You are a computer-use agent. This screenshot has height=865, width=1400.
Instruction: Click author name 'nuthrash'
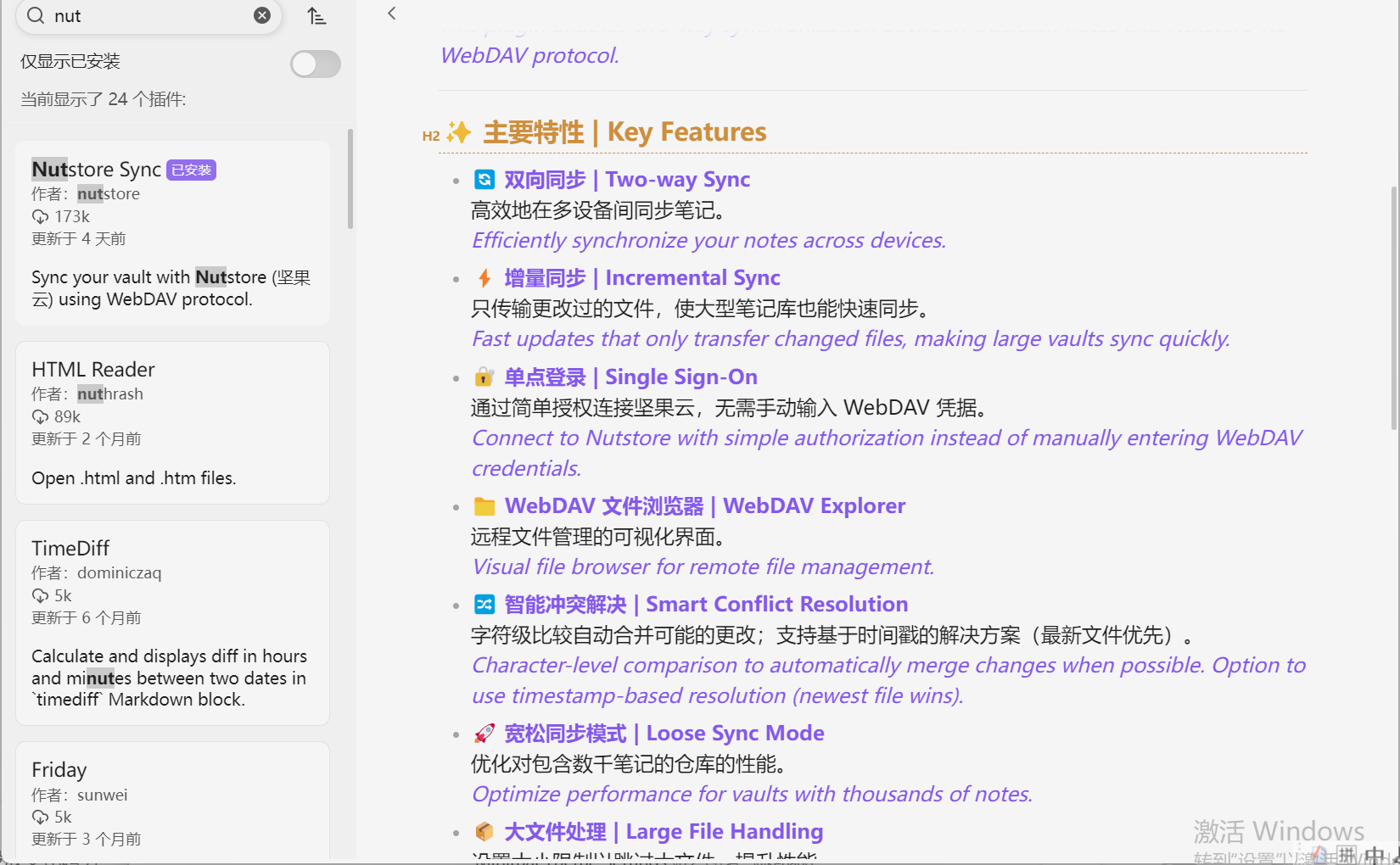(110, 394)
